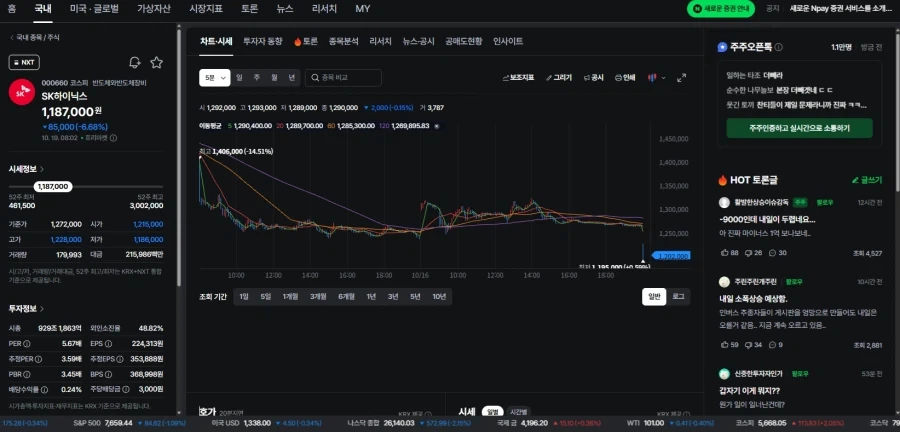Switch 시세 panel to 시간별
Image resolution: width=900 pixels, height=432 pixels.
[519, 412]
